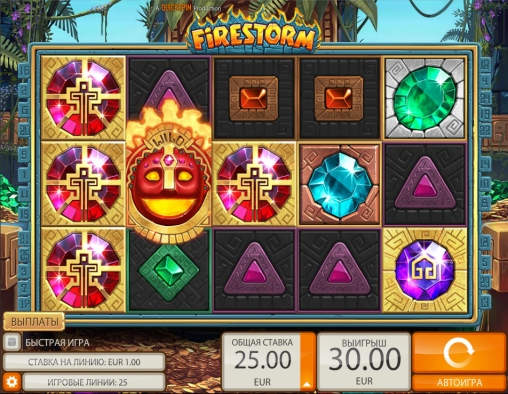Select payline marker 12 on right edge
Viewport: 508px width, 394px height.
pyautogui.click(x=485, y=62)
